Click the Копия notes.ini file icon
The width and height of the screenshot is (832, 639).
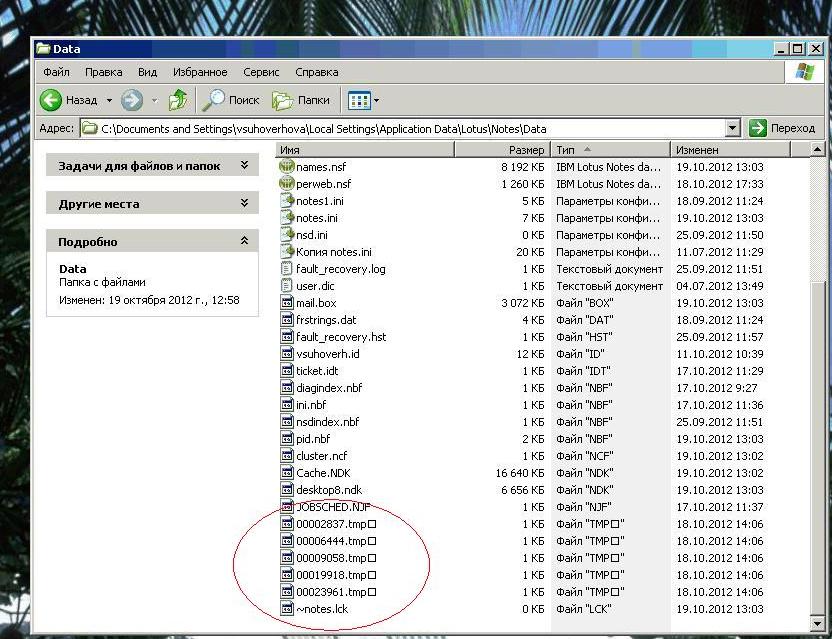coord(287,252)
